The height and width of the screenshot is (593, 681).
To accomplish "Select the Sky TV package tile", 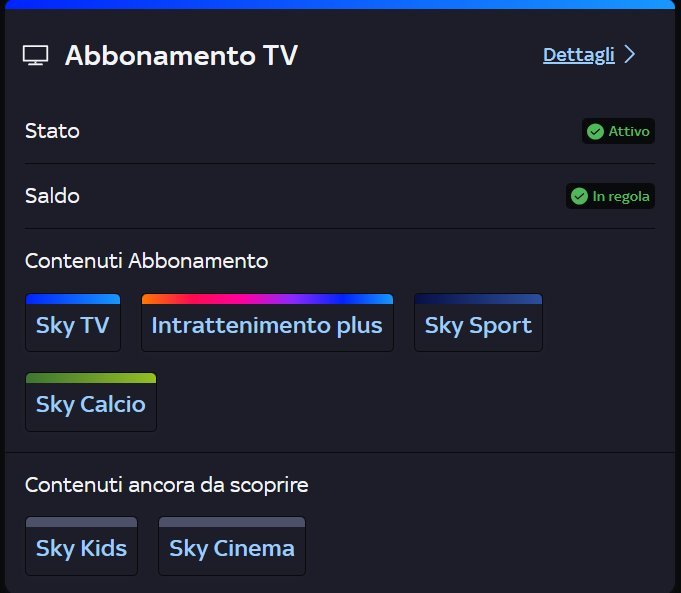I will click(72, 326).
